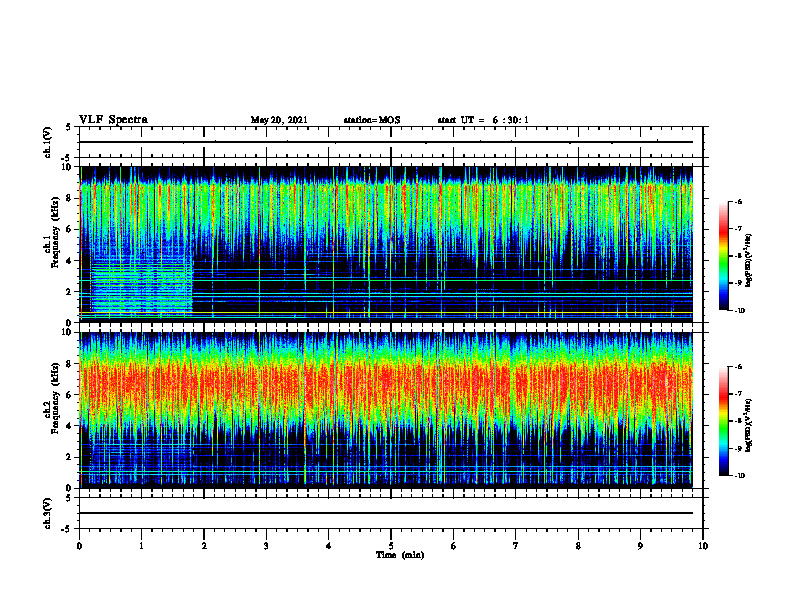Click the ch.2 "Frequency (kHz)" axis label
The width and height of the screenshot is (792, 612).
(x=55, y=398)
